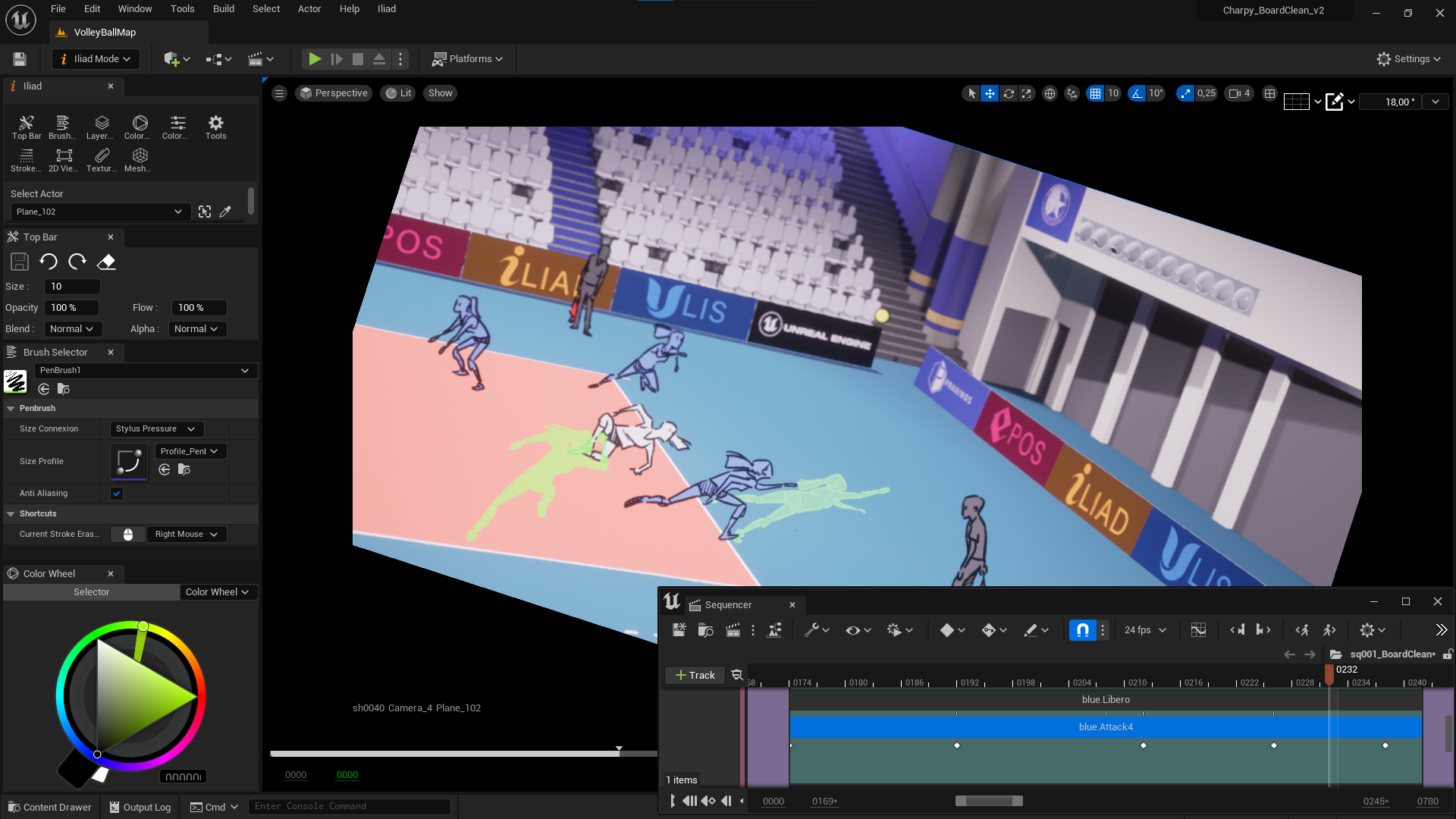Select the rotate gizmo tool in viewport
The image size is (1456, 819).
click(x=1009, y=93)
